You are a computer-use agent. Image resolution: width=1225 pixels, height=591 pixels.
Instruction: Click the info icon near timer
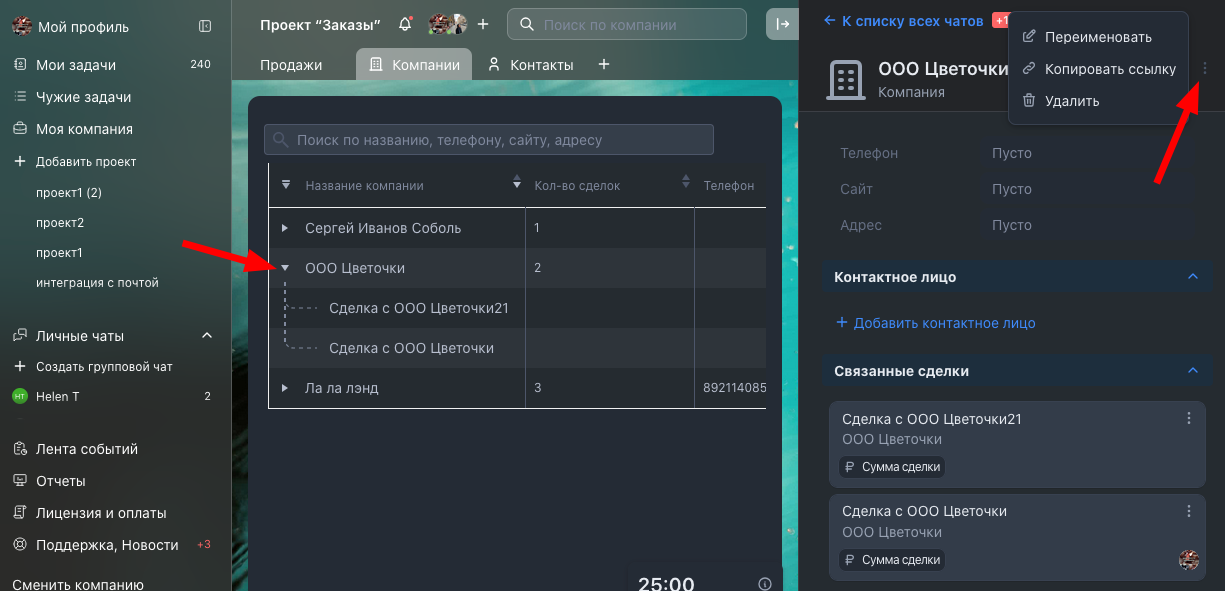(x=765, y=584)
